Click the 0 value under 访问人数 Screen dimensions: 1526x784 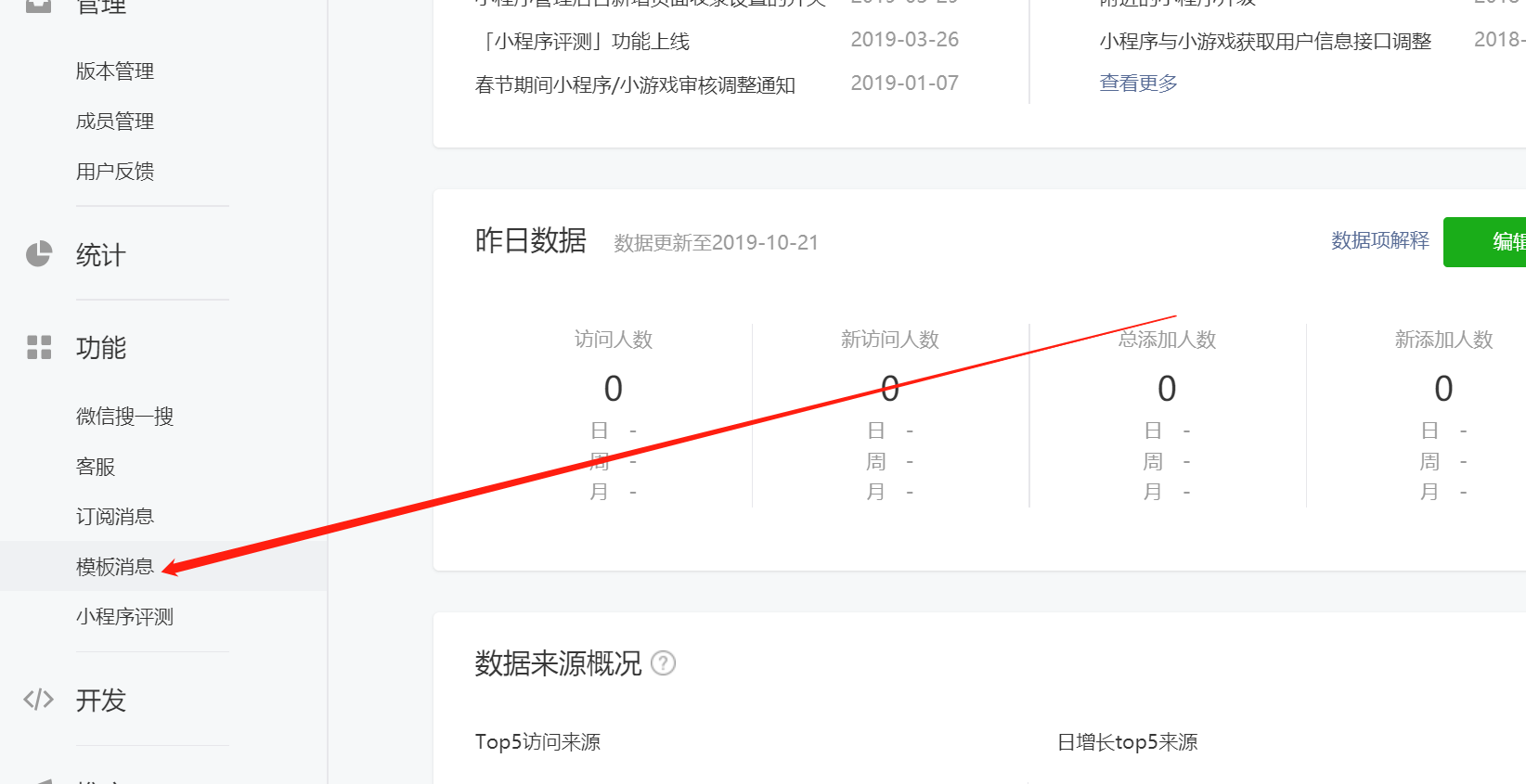click(614, 389)
